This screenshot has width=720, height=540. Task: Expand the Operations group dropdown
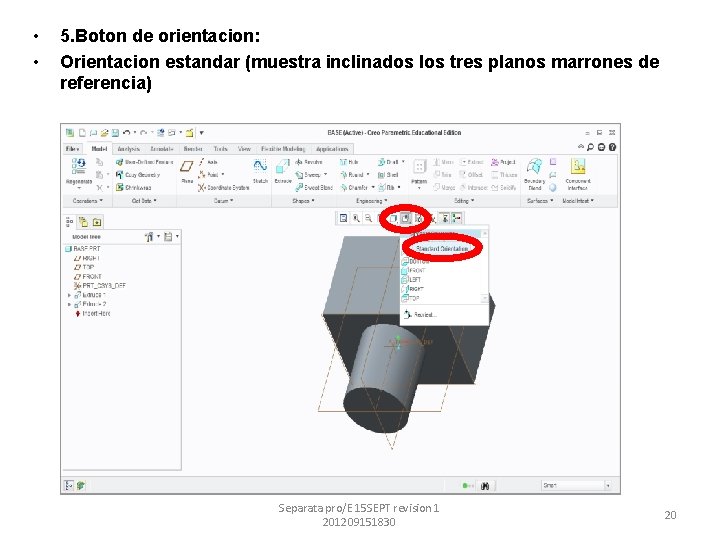pyautogui.click(x=87, y=201)
